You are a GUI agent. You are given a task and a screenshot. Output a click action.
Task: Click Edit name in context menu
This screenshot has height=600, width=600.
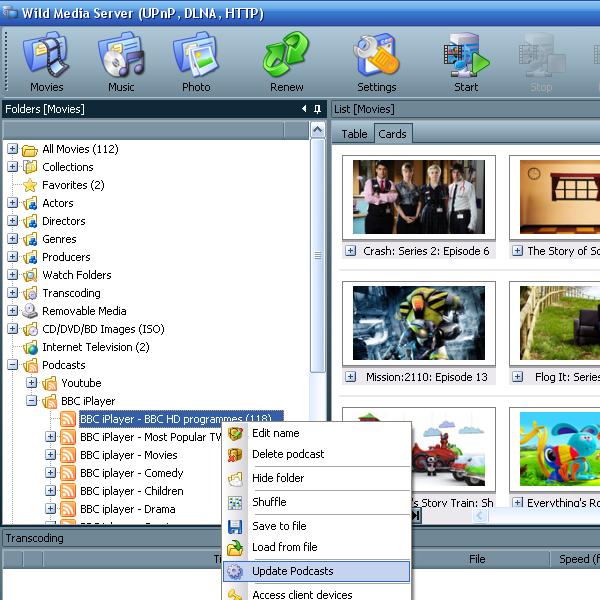275,433
